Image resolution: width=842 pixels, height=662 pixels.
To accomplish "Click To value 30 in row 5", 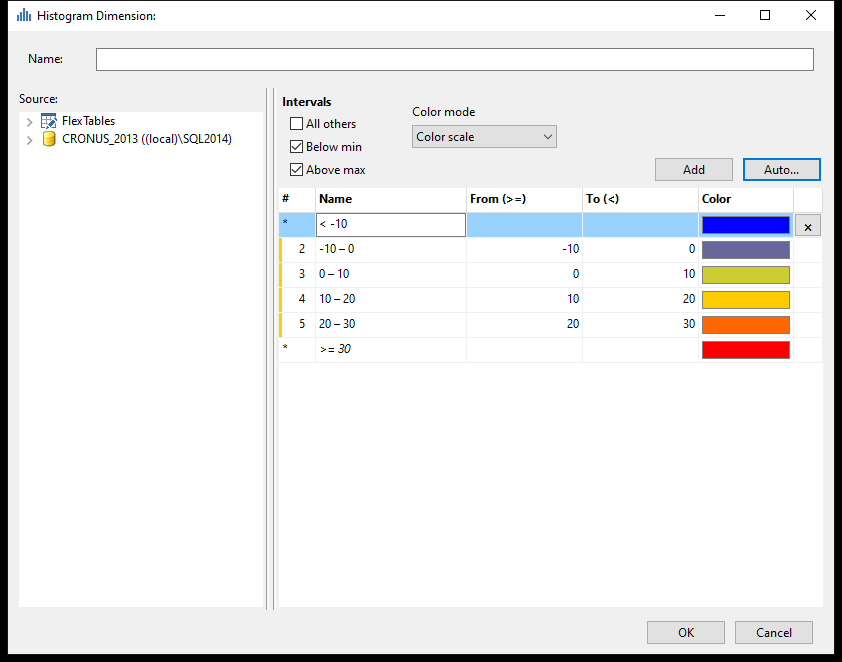I will [640, 324].
